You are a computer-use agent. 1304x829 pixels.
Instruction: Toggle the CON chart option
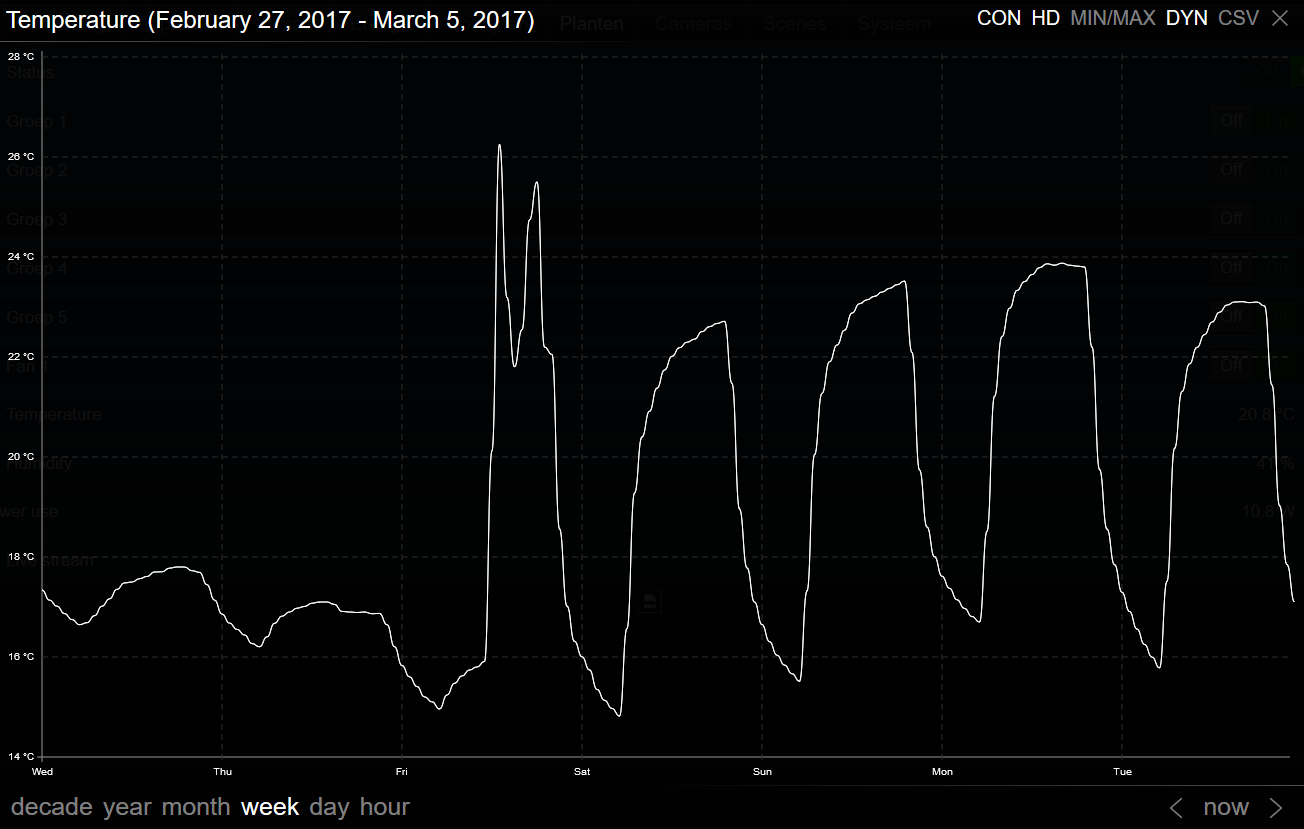pos(998,18)
